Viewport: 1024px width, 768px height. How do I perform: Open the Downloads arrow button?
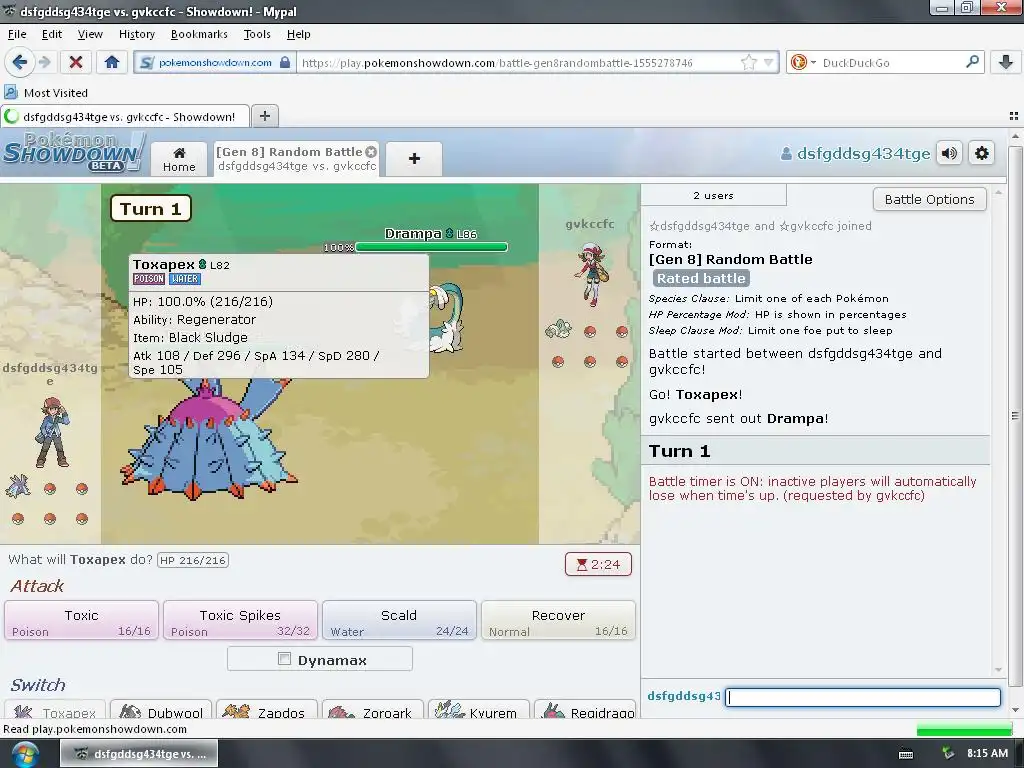coord(1006,62)
